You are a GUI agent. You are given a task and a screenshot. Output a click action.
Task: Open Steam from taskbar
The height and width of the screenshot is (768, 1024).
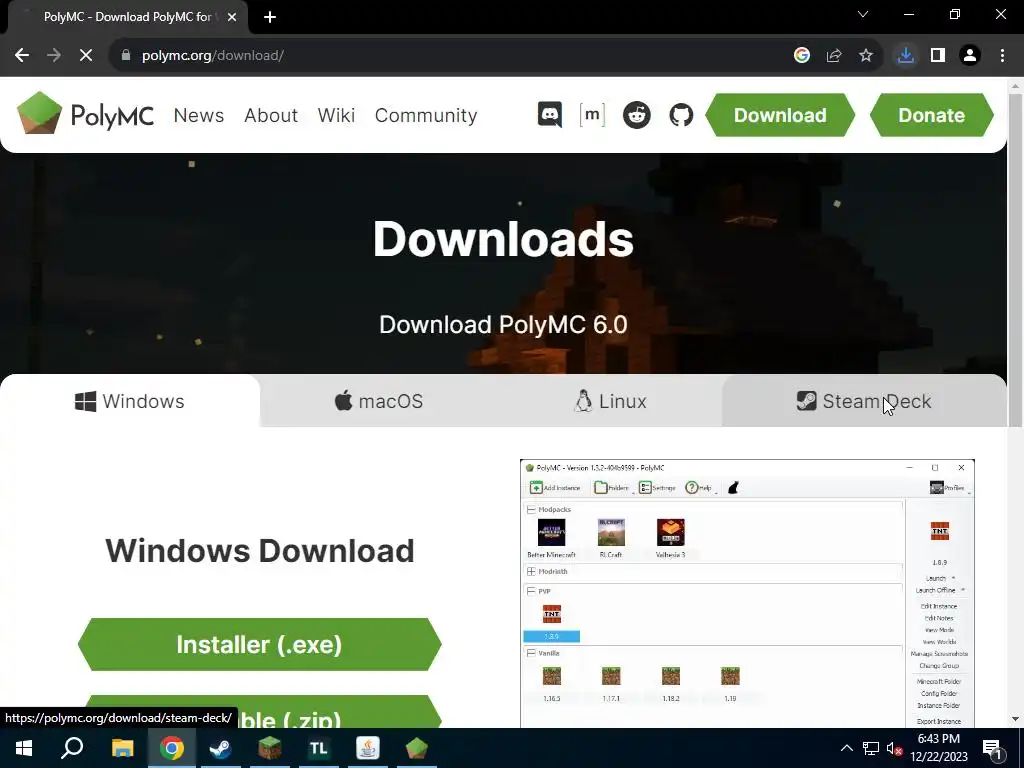(x=221, y=748)
